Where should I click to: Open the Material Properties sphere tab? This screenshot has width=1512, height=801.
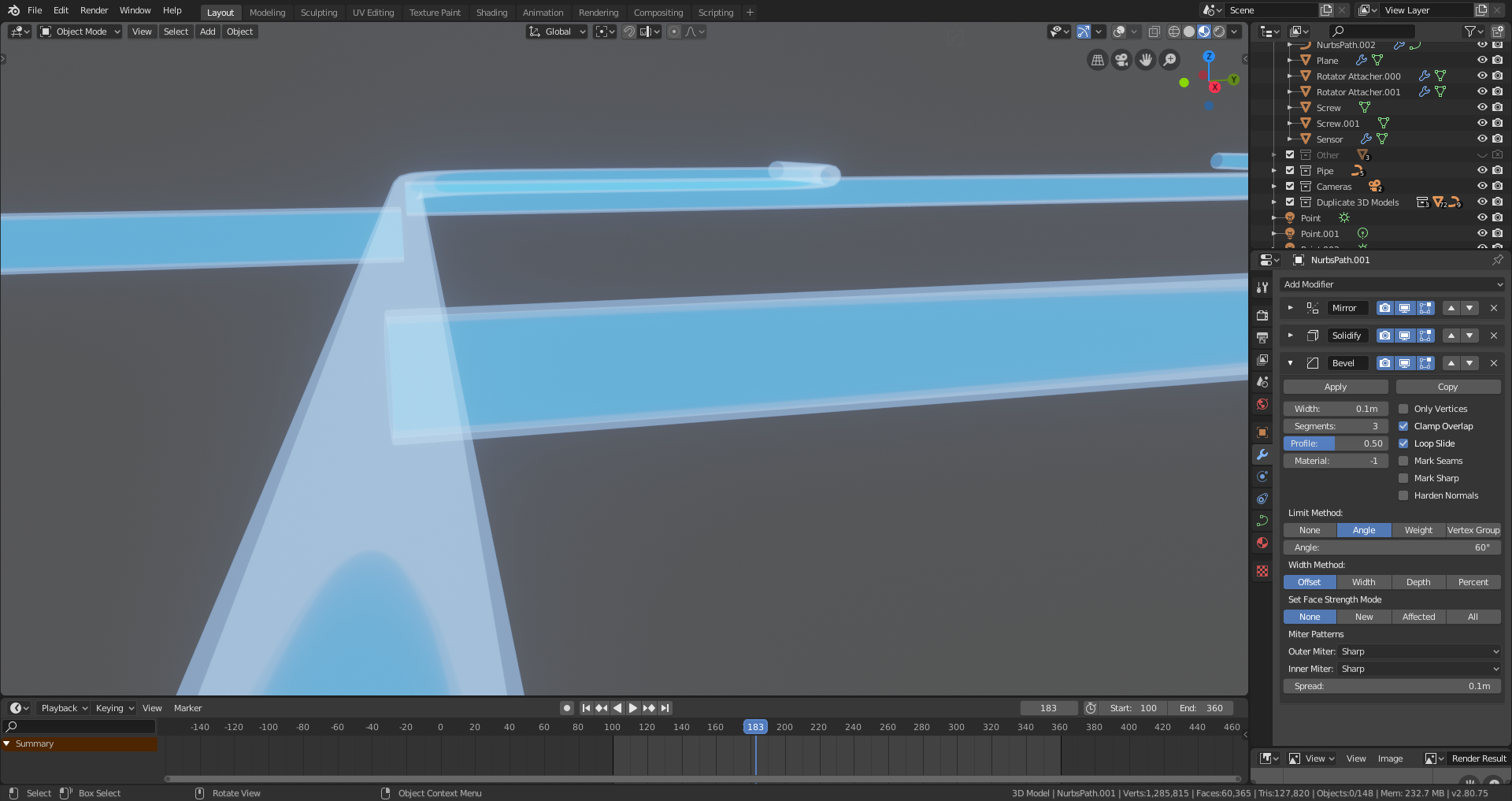(1262, 543)
